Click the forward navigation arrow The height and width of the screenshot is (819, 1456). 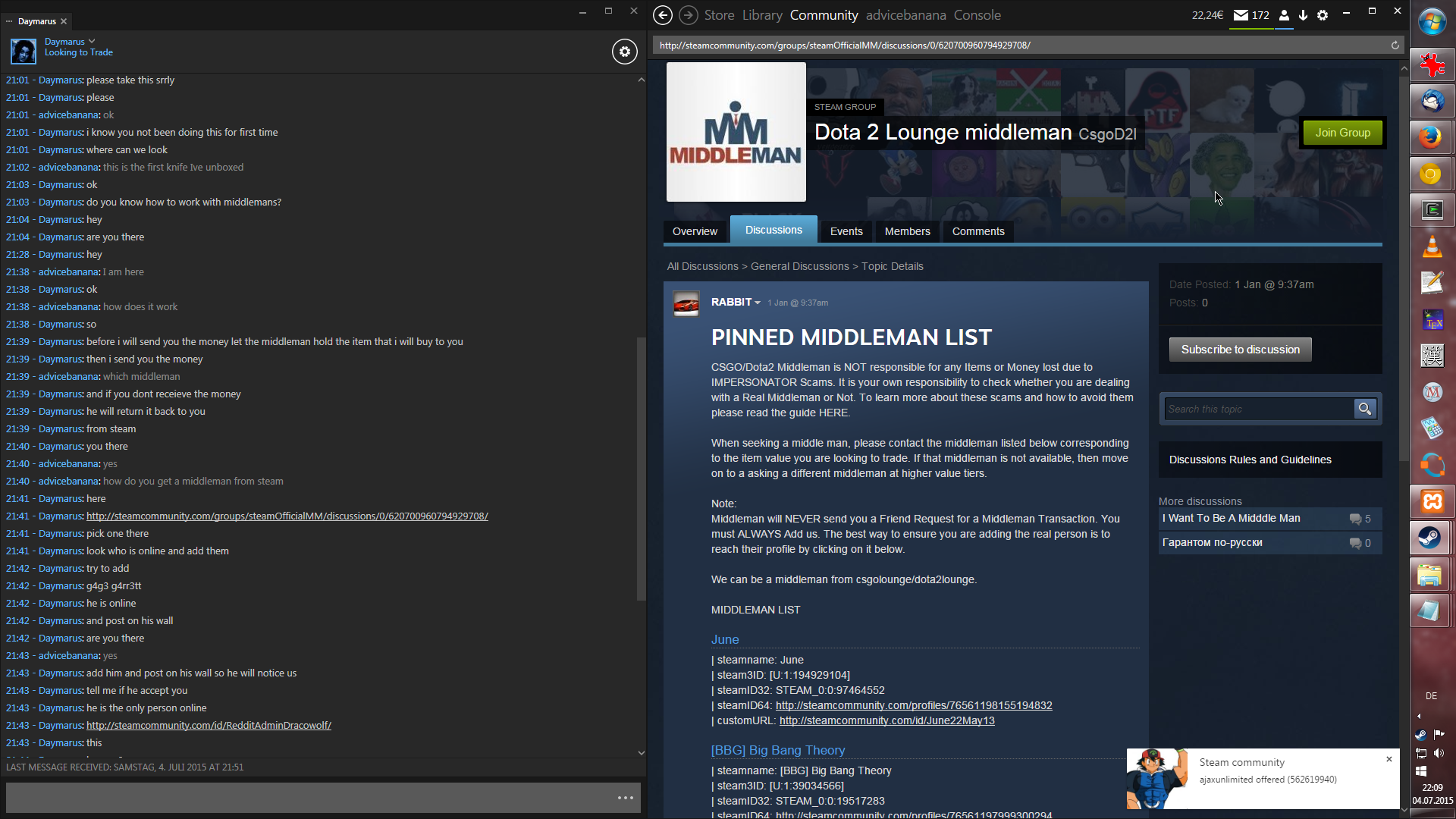(x=688, y=15)
